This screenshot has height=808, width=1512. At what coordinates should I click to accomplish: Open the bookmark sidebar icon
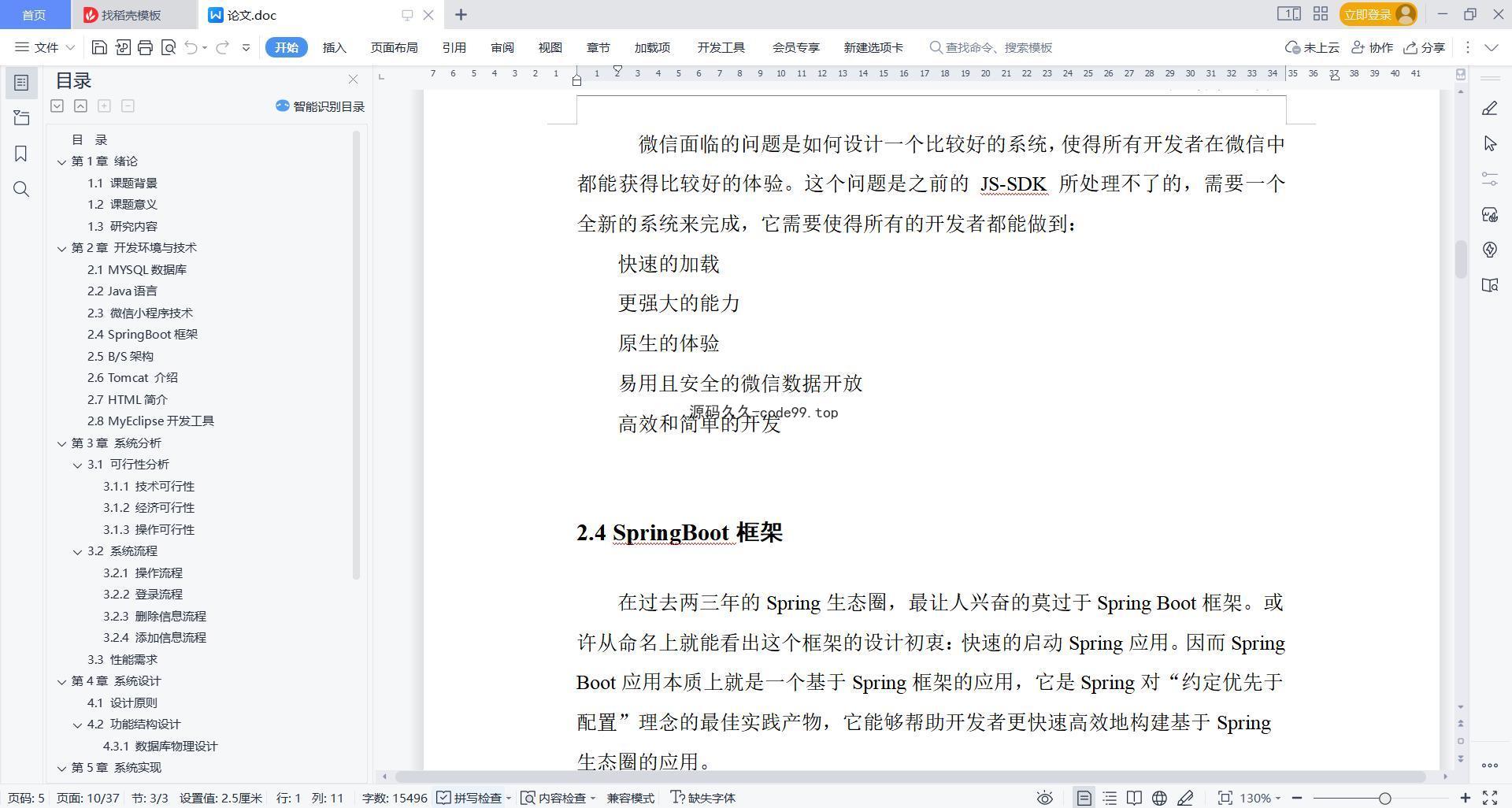coord(21,154)
